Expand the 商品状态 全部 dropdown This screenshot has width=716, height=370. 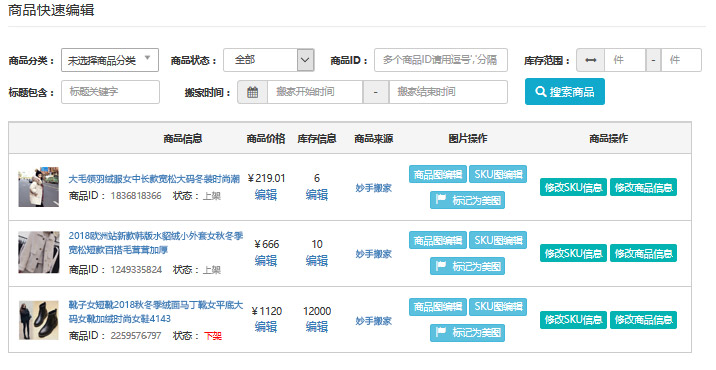268,60
